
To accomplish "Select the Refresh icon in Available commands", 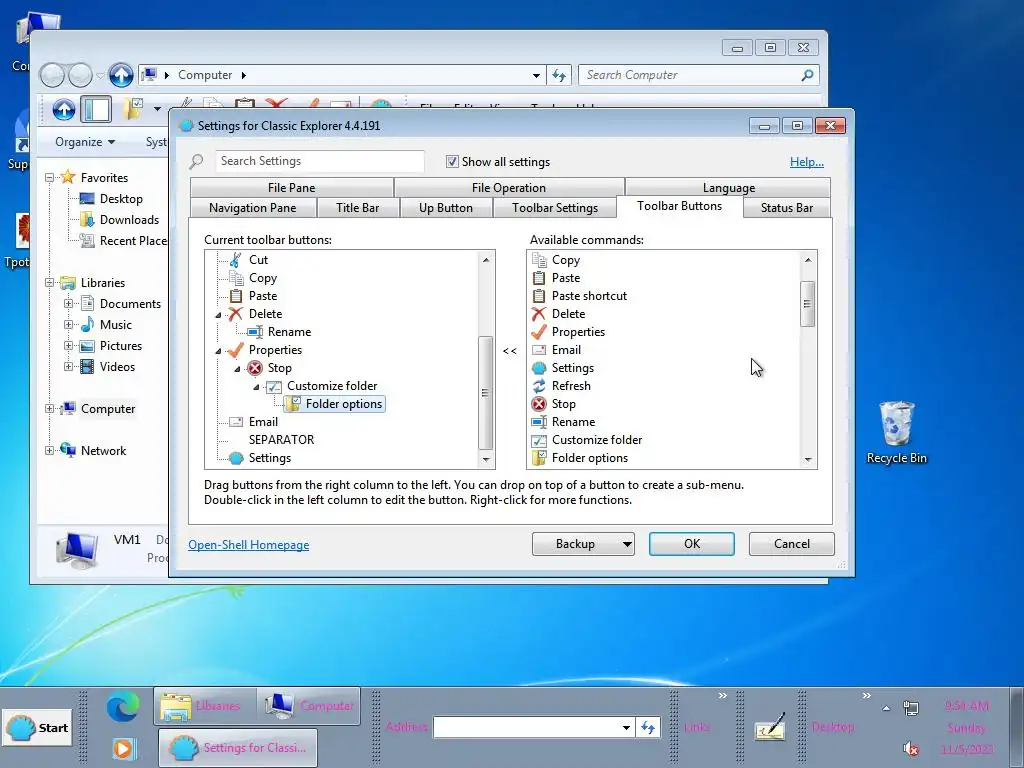I will pos(539,386).
